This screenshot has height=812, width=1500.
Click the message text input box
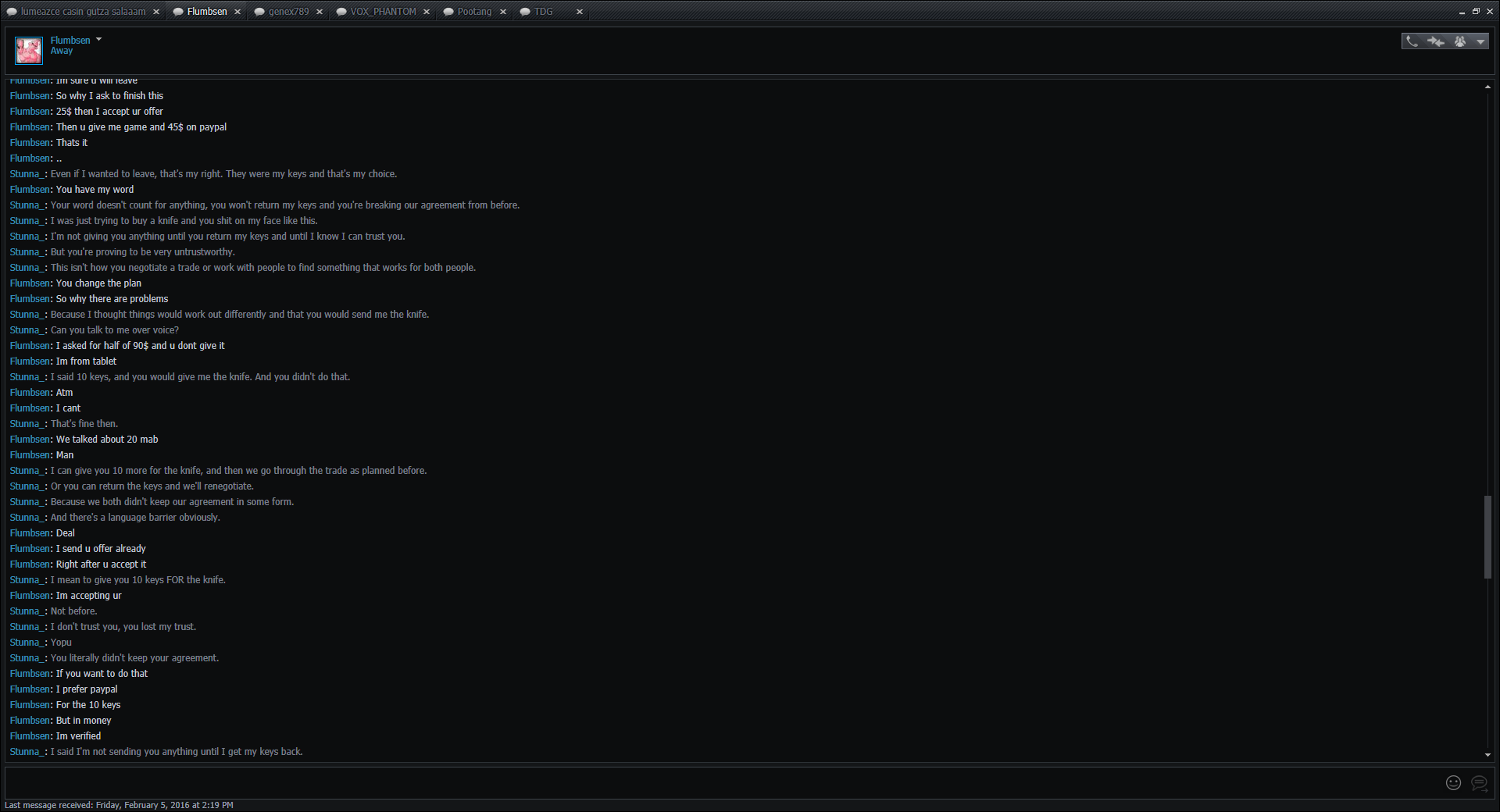click(x=719, y=782)
